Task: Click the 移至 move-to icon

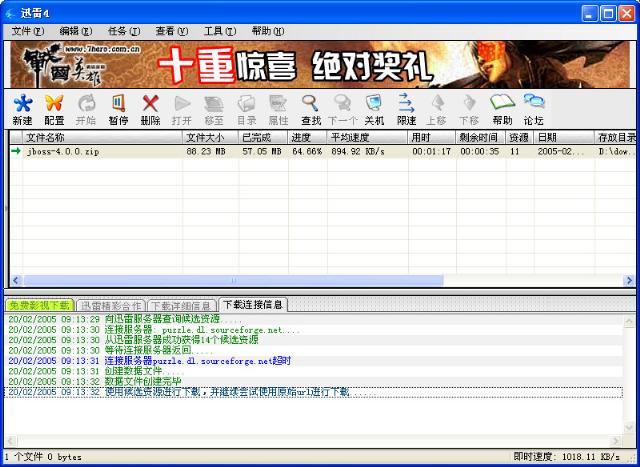Action: tap(214, 110)
